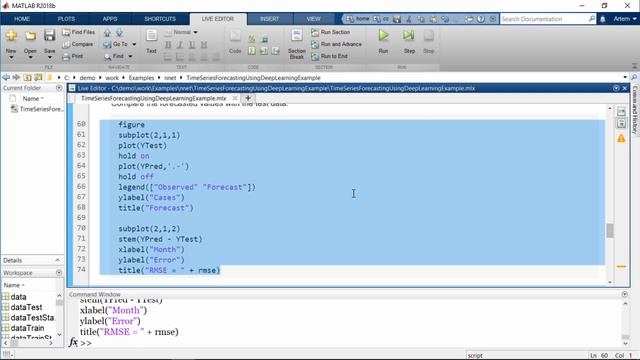Screen dimensions: 640x360
Task: Switch to the INSERT tab
Action: [269, 19]
